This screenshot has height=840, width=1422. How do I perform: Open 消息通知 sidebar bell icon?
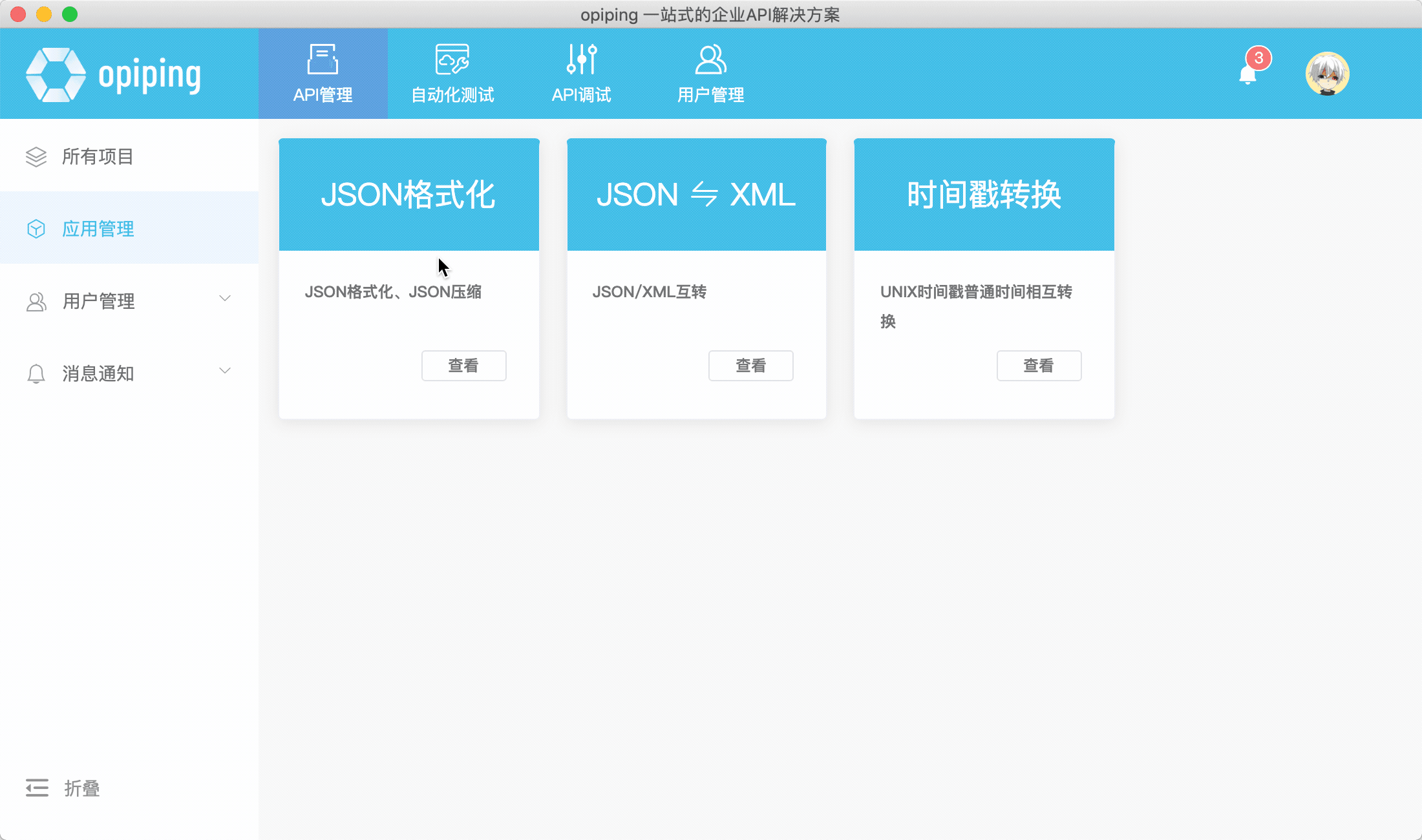[36, 373]
